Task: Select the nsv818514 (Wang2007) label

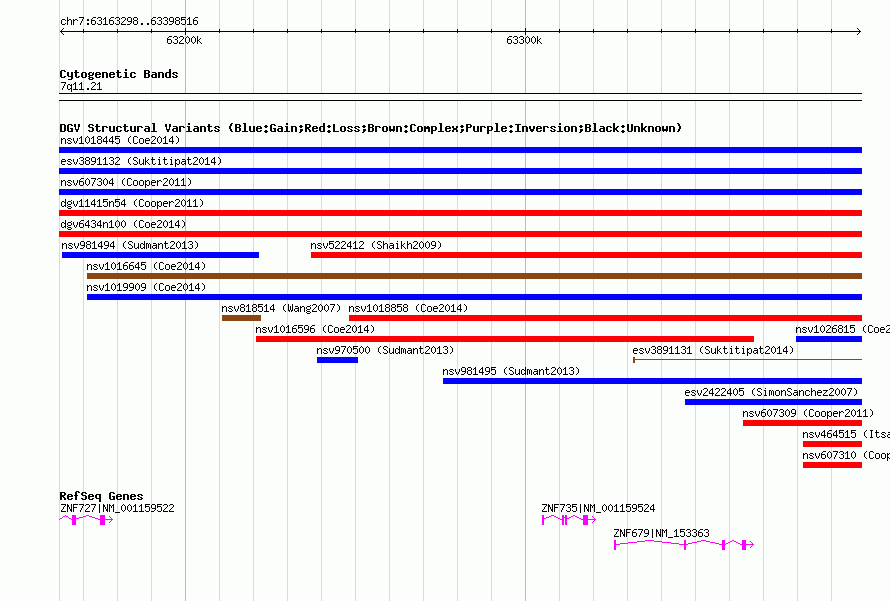Action: click(281, 308)
